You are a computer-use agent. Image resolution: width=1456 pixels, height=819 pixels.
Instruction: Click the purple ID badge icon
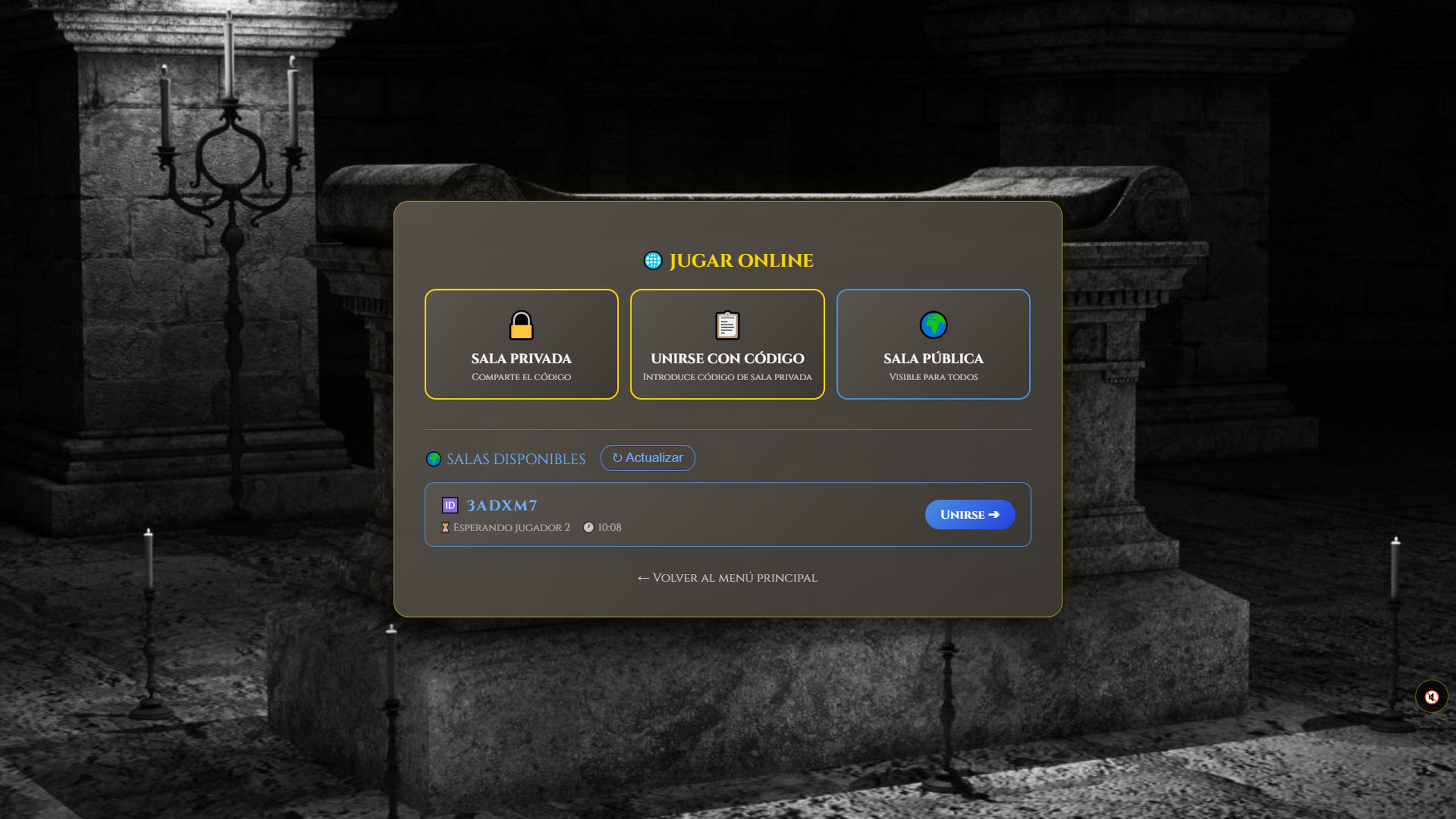(450, 505)
